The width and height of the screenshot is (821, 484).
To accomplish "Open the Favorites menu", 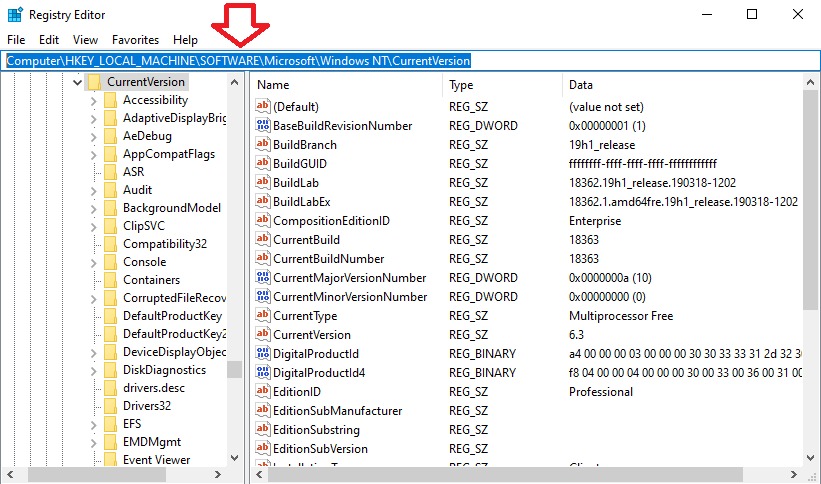I will pos(135,40).
